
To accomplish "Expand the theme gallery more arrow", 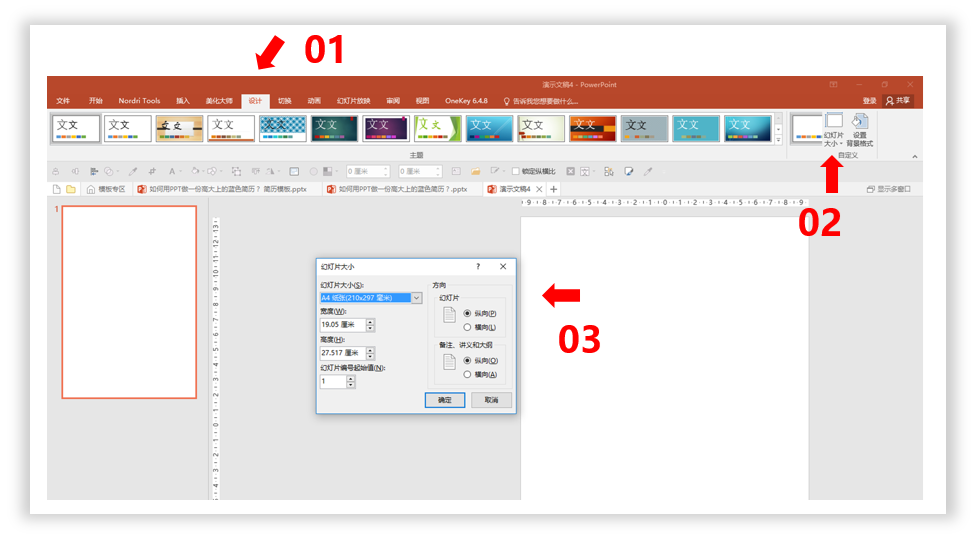I will tap(778, 141).
